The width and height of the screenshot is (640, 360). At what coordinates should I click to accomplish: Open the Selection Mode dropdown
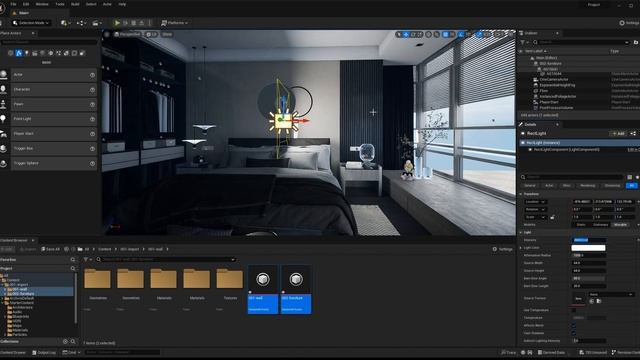31,23
